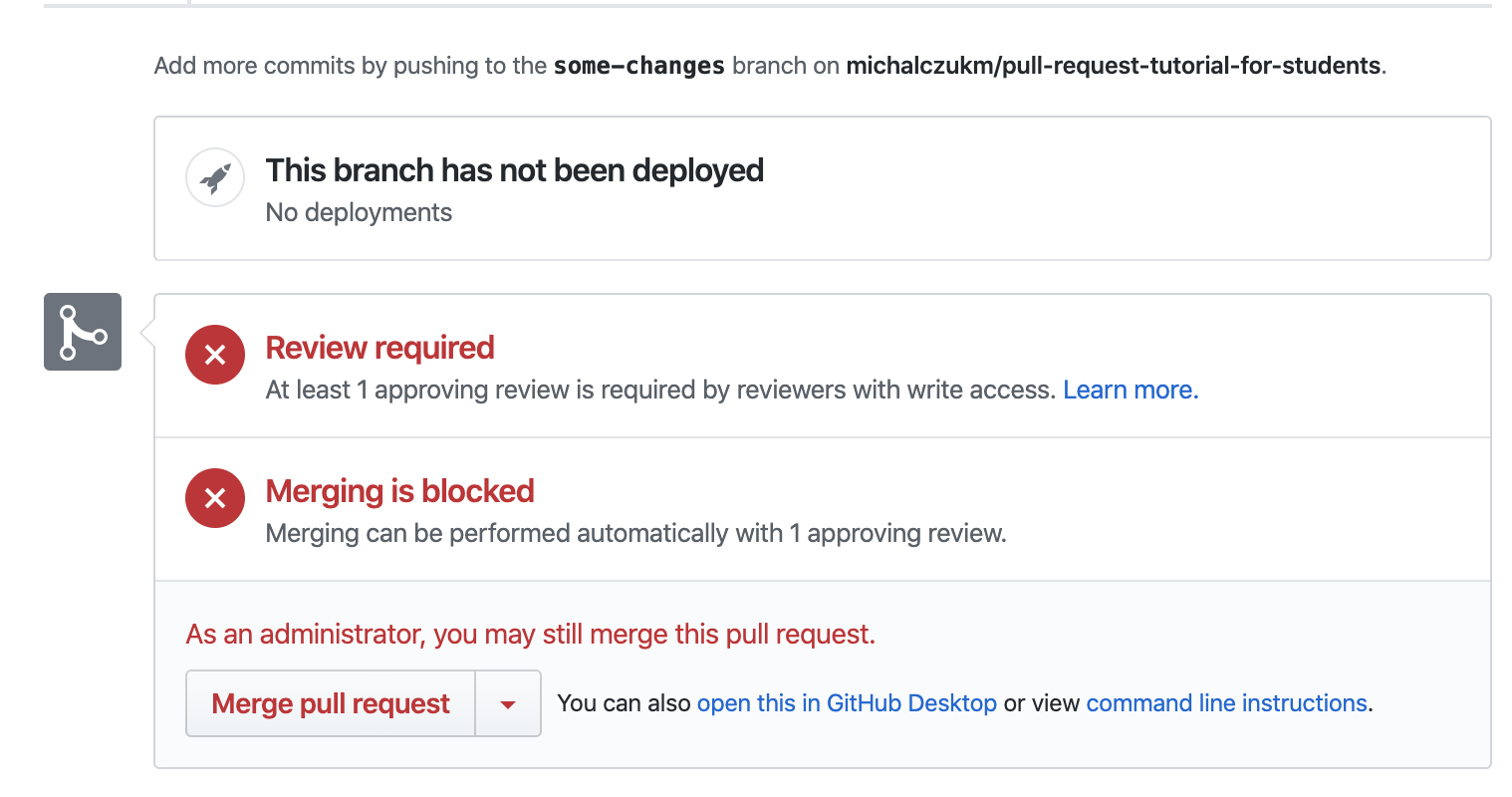Click 'This branch has not been deployed' heading

click(514, 170)
